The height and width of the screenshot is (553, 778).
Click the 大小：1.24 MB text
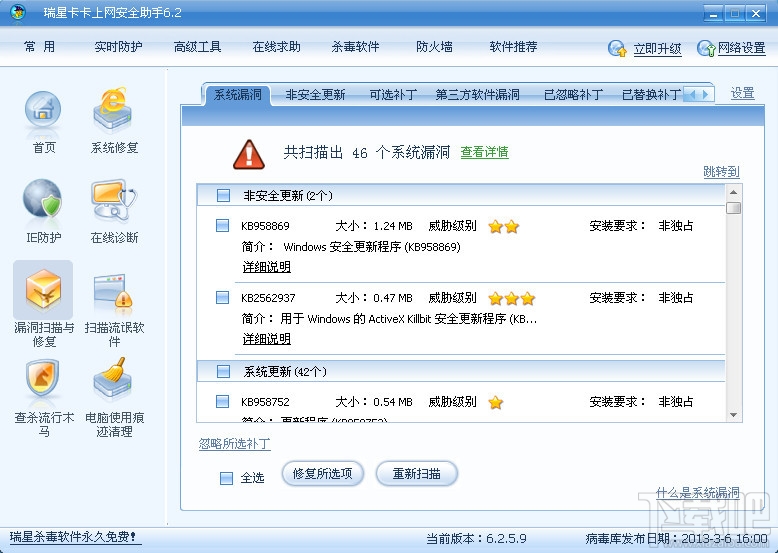tap(374, 226)
